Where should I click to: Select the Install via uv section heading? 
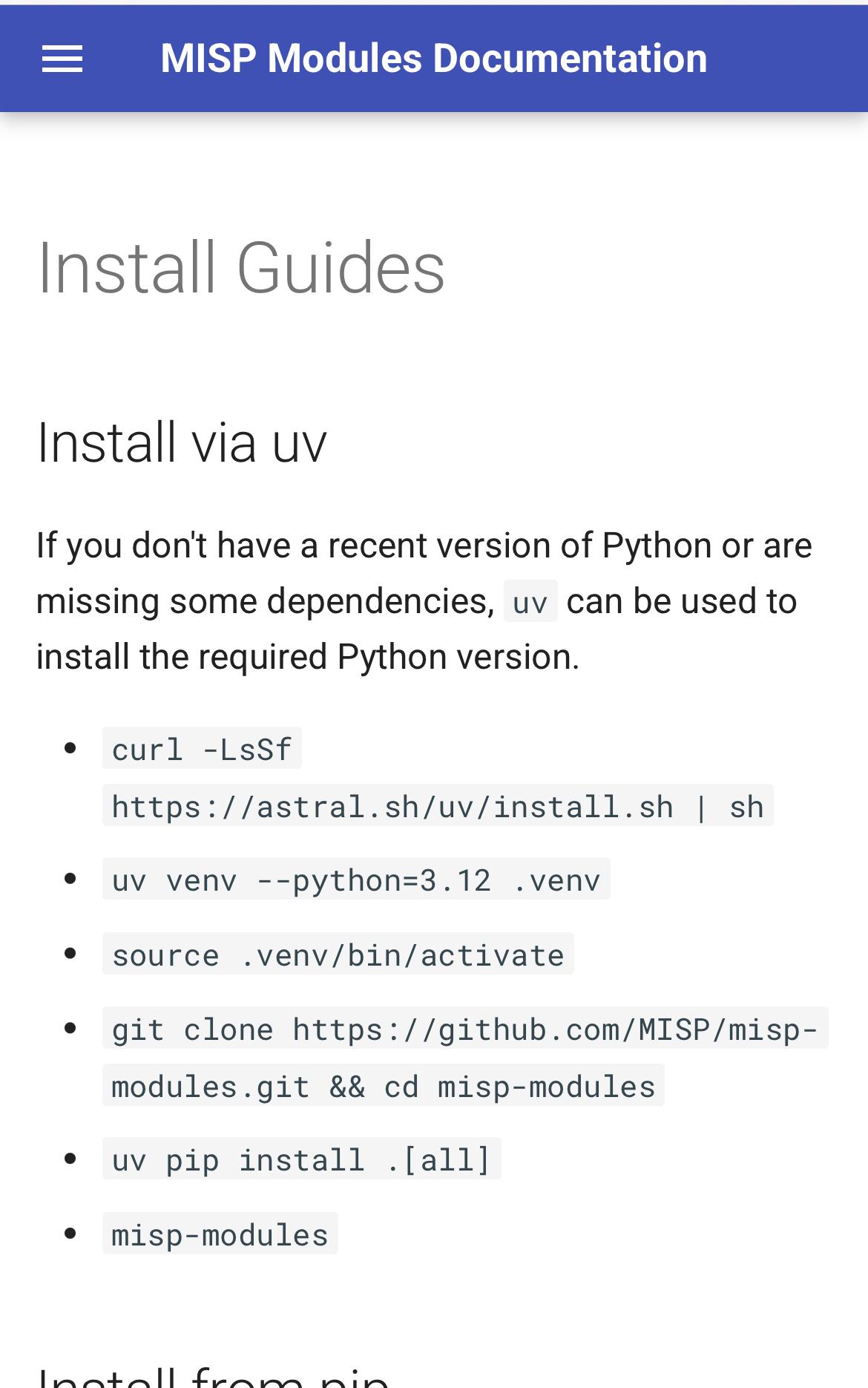click(x=182, y=442)
